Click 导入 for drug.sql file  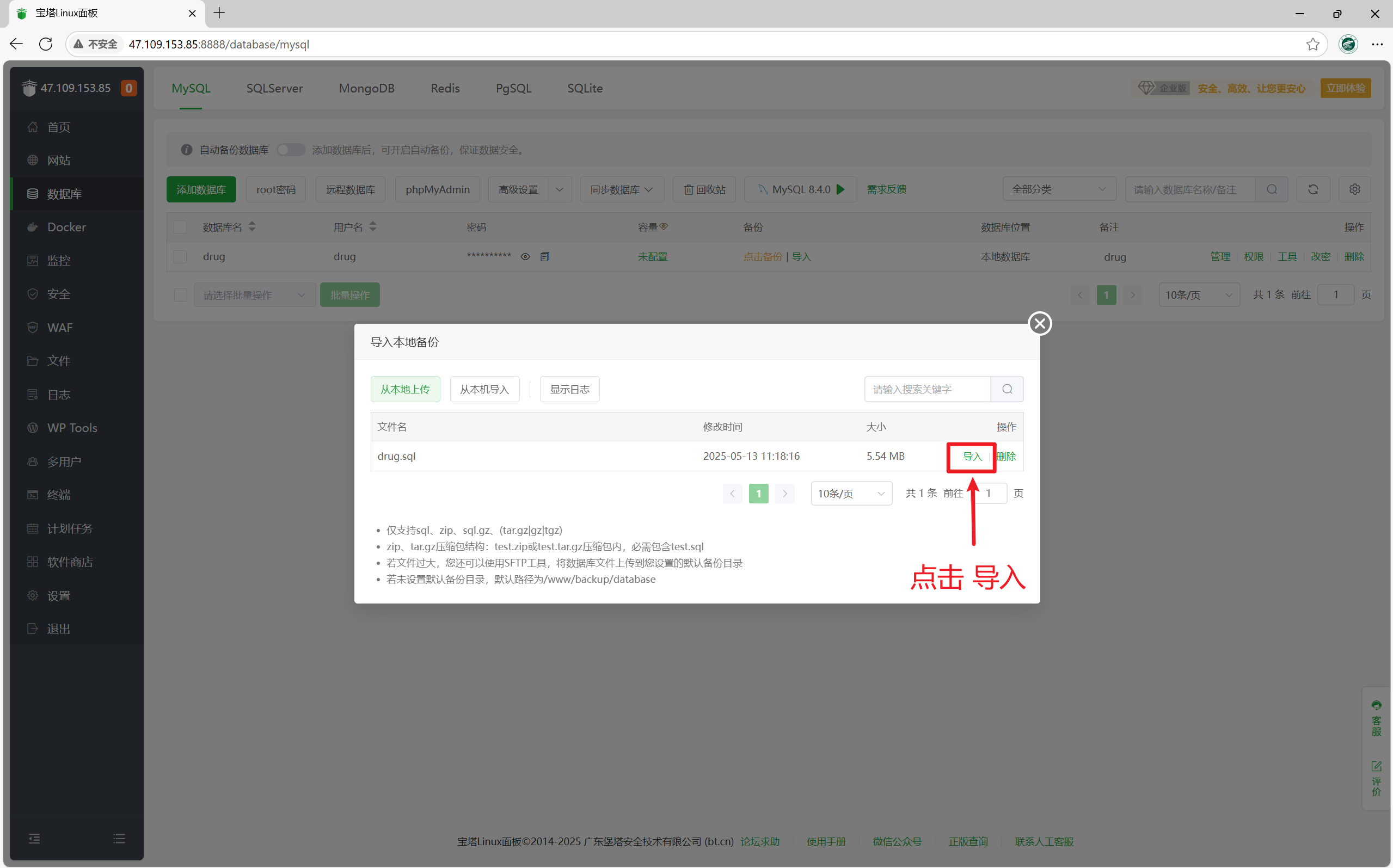[x=972, y=457]
